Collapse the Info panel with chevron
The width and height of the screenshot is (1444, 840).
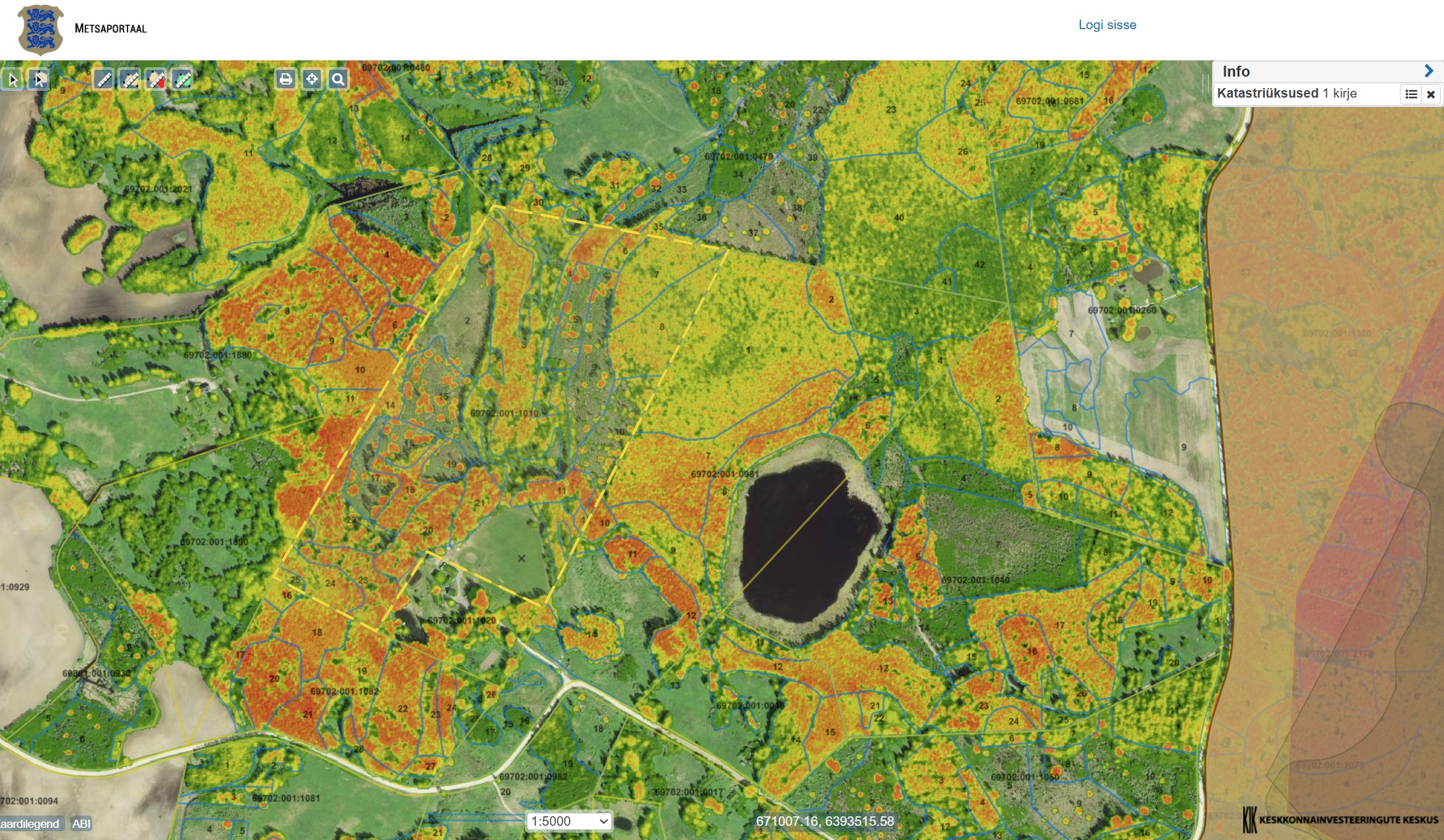(x=1428, y=71)
